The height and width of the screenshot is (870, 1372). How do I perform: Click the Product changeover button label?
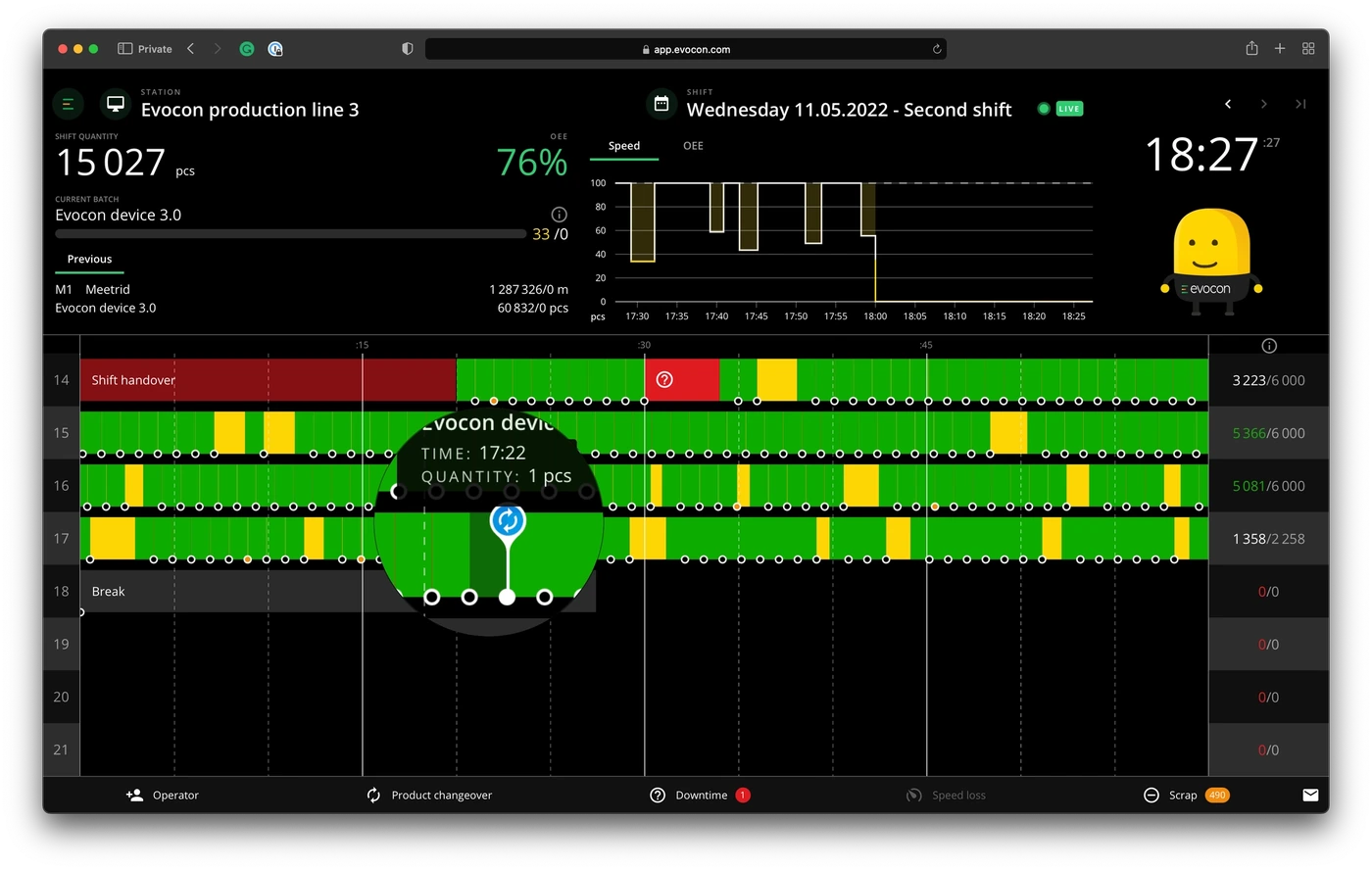click(x=442, y=796)
